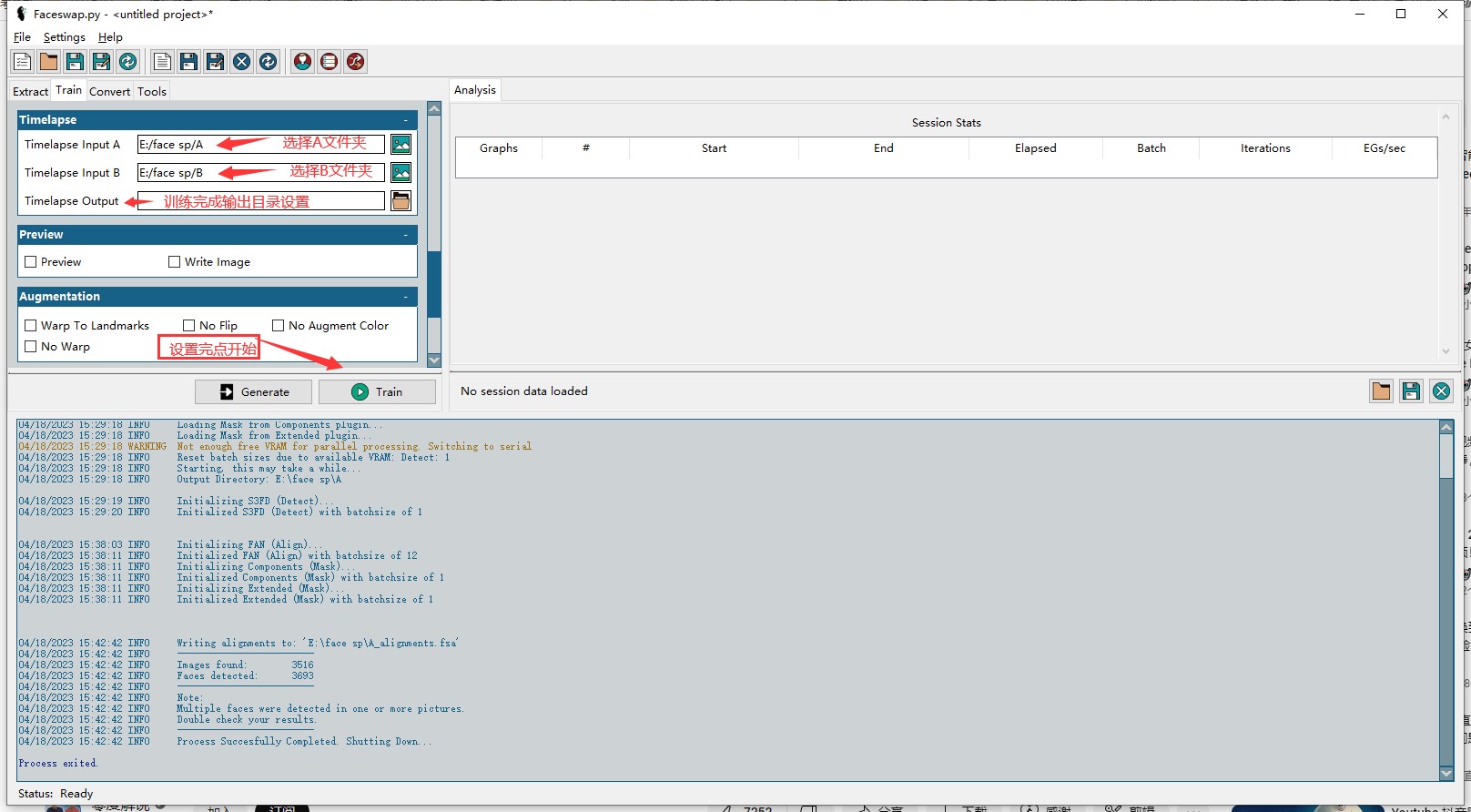The width and height of the screenshot is (1471, 812).
Task: Check the No Augment Color option
Action: tap(279, 326)
